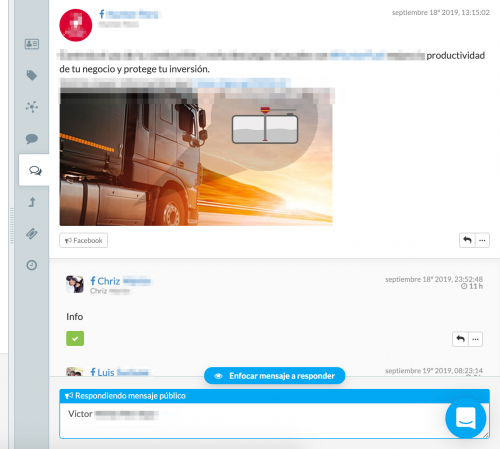Open the network nodes sidebar icon
The image size is (500, 449).
(32, 107)
